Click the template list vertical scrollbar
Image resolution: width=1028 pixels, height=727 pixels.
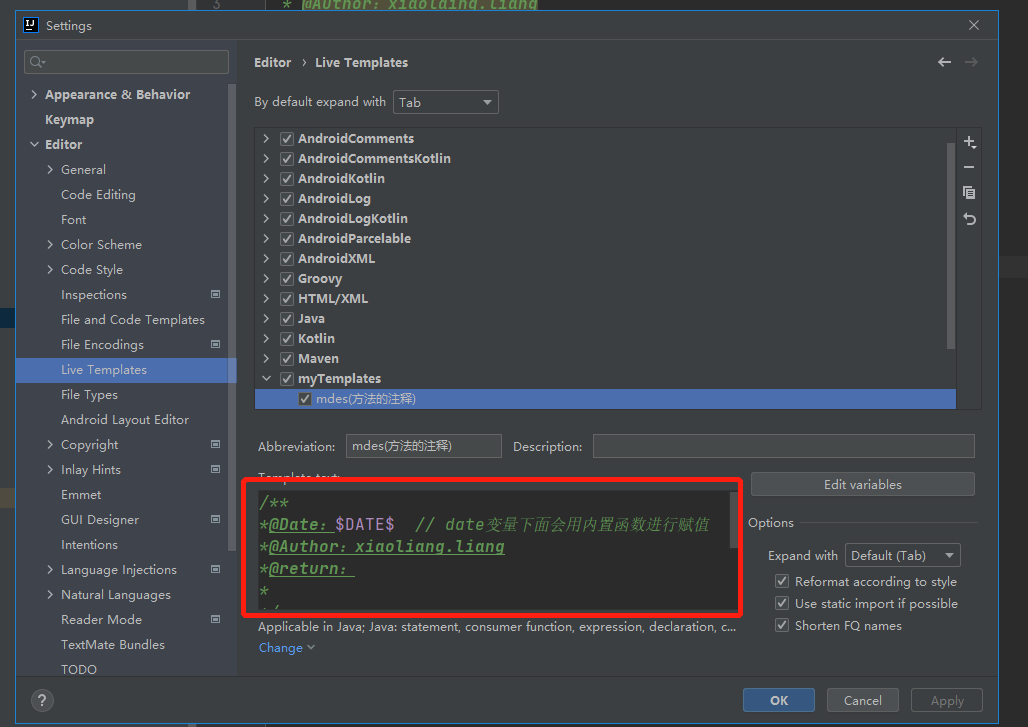click(951, 246)
